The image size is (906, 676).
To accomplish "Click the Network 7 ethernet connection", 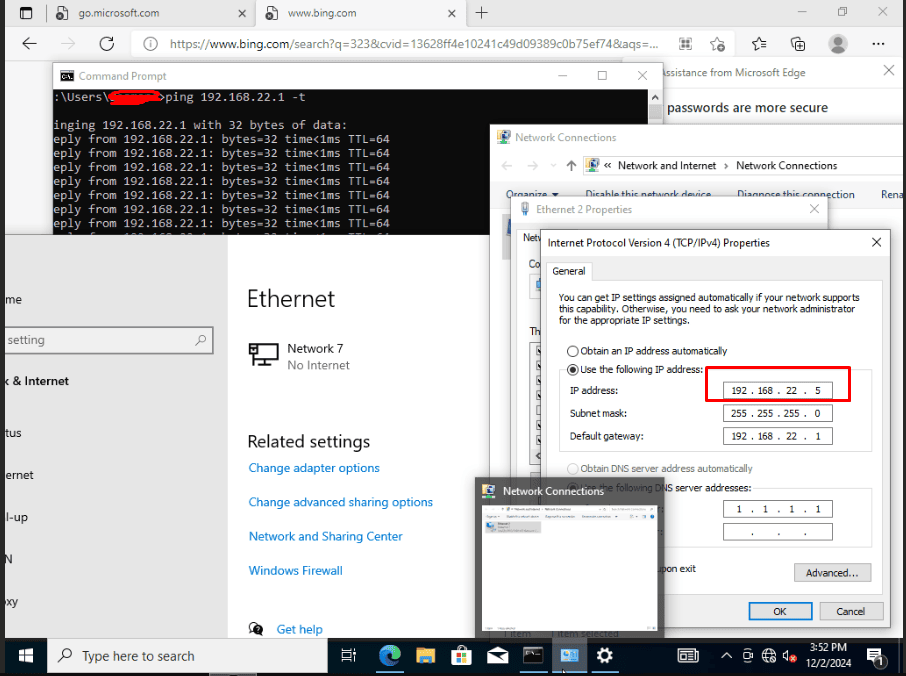I will pyautogui.click(x=299, y=356).
